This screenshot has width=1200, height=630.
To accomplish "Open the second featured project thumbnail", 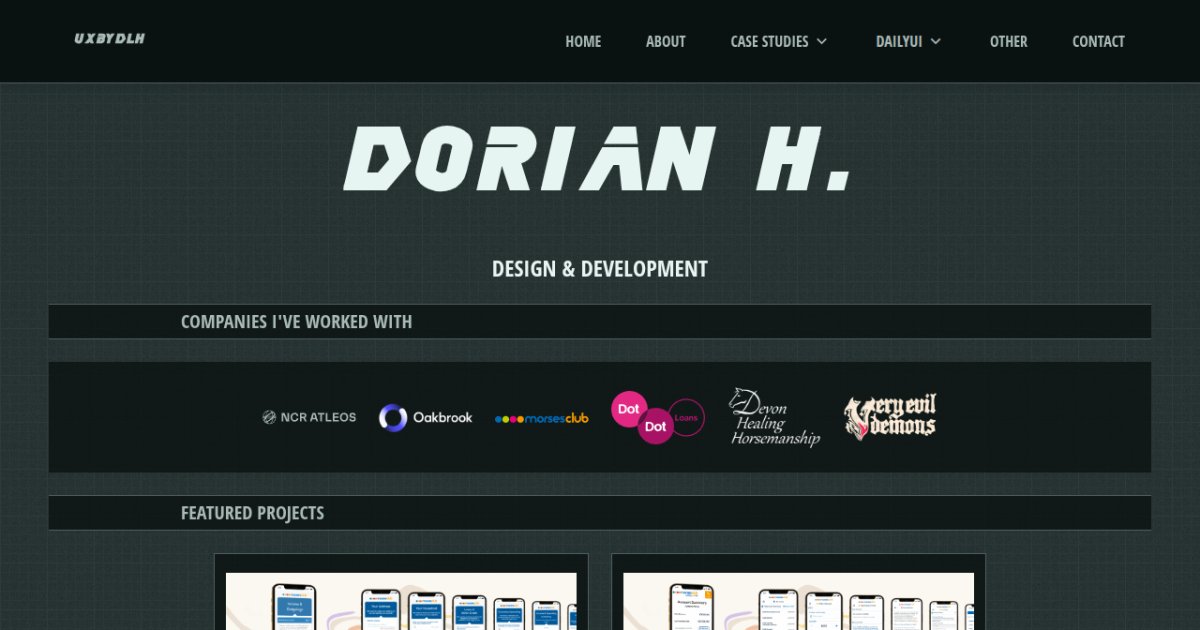I will tap(798, 600).
